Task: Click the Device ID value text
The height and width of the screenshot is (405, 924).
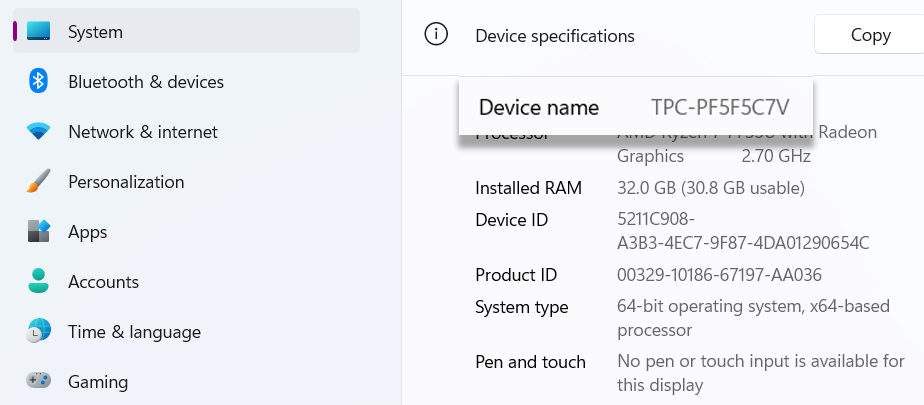Action: coord(742,231)
